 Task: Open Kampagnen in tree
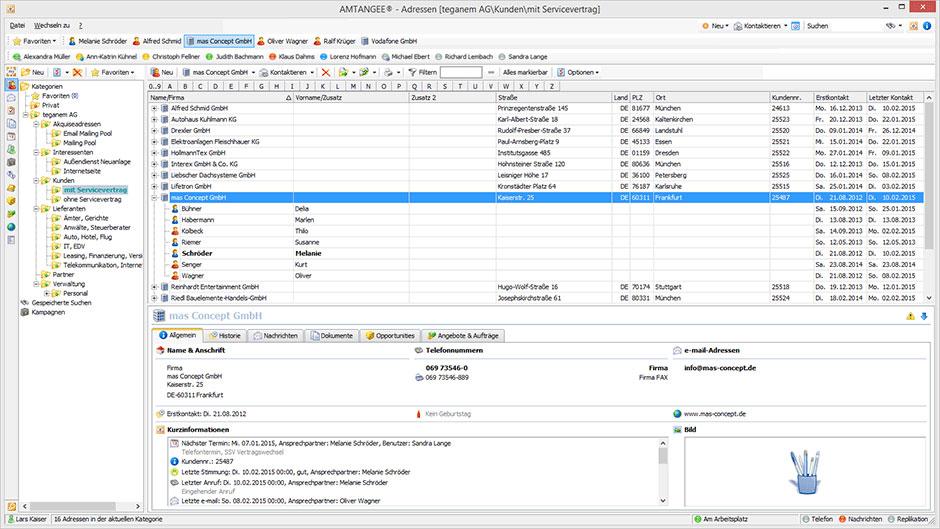tap(48, 312)
